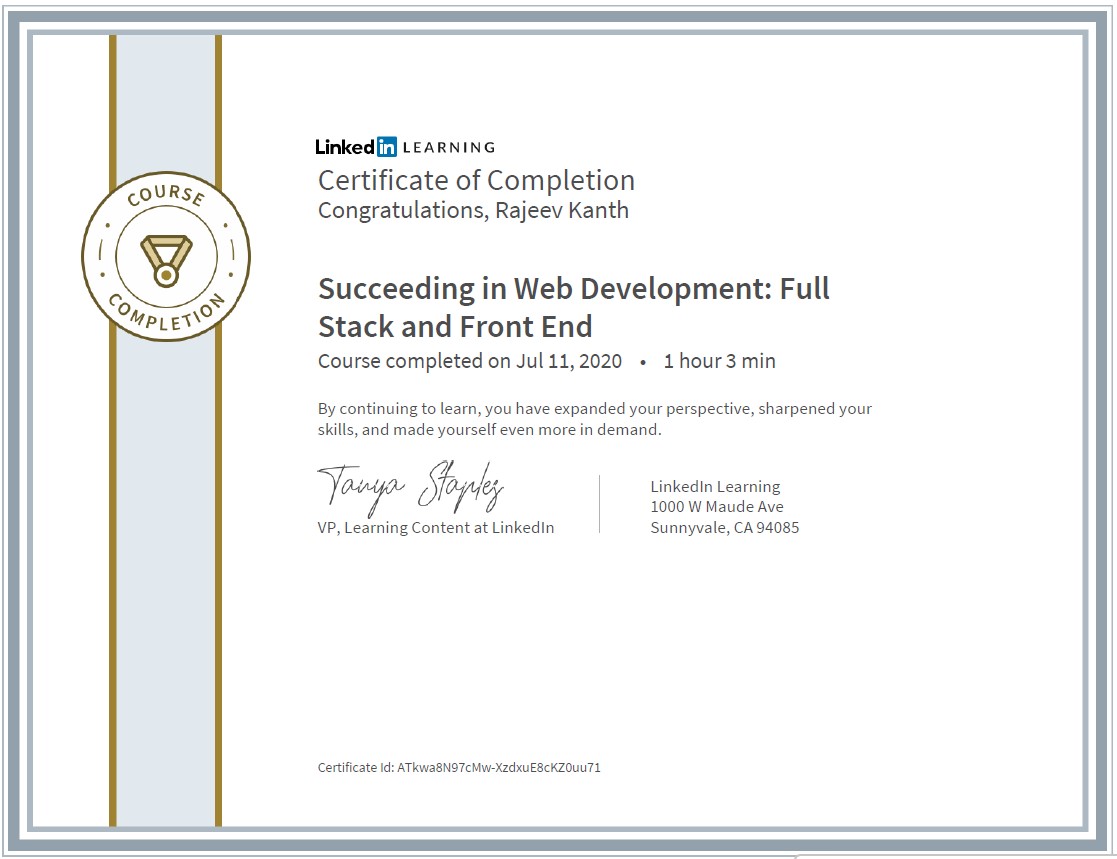Click 'Stack and Front End' title line
1117x859 pixels.
[455, 326]
